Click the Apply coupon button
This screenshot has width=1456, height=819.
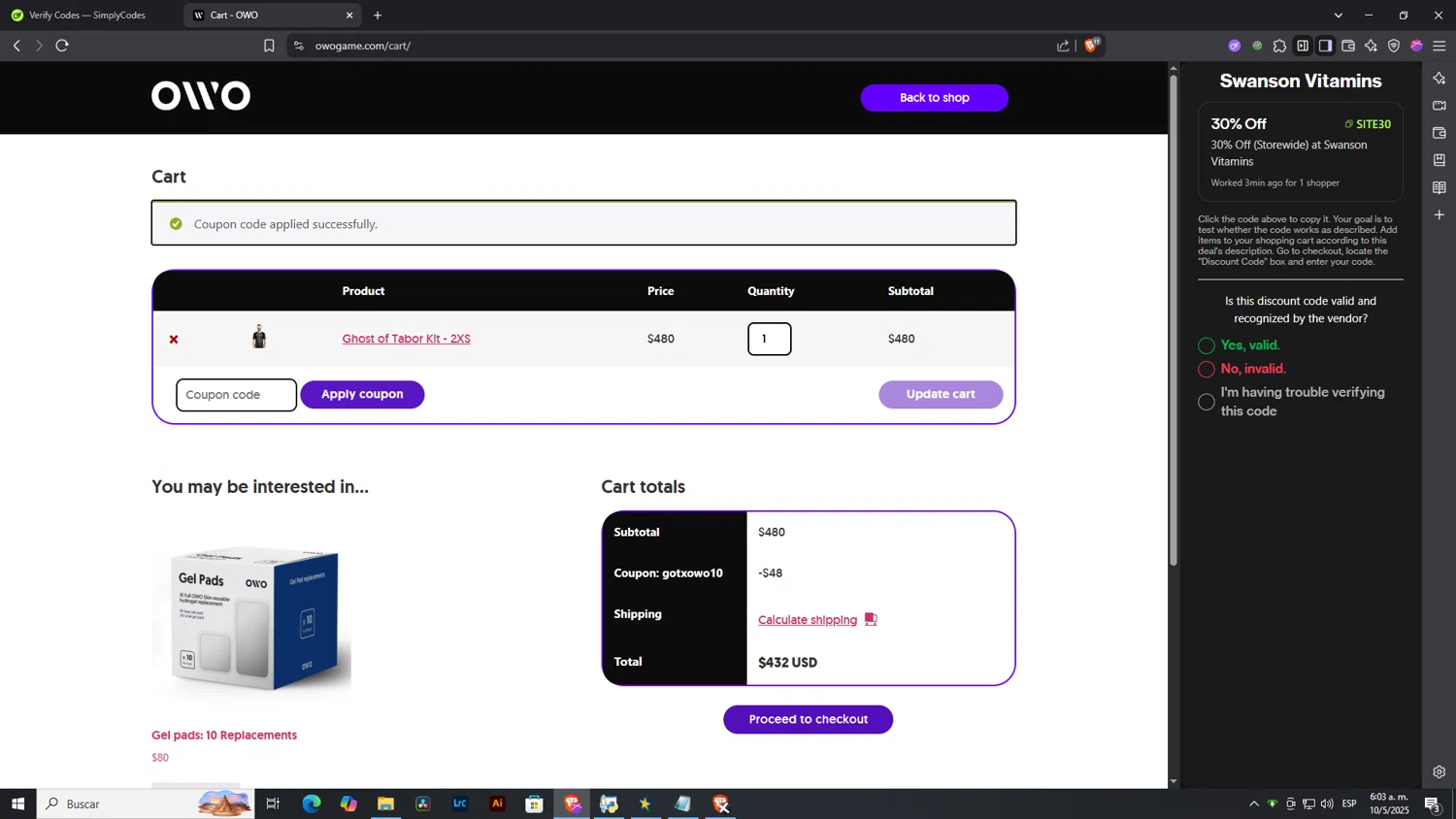362,394
